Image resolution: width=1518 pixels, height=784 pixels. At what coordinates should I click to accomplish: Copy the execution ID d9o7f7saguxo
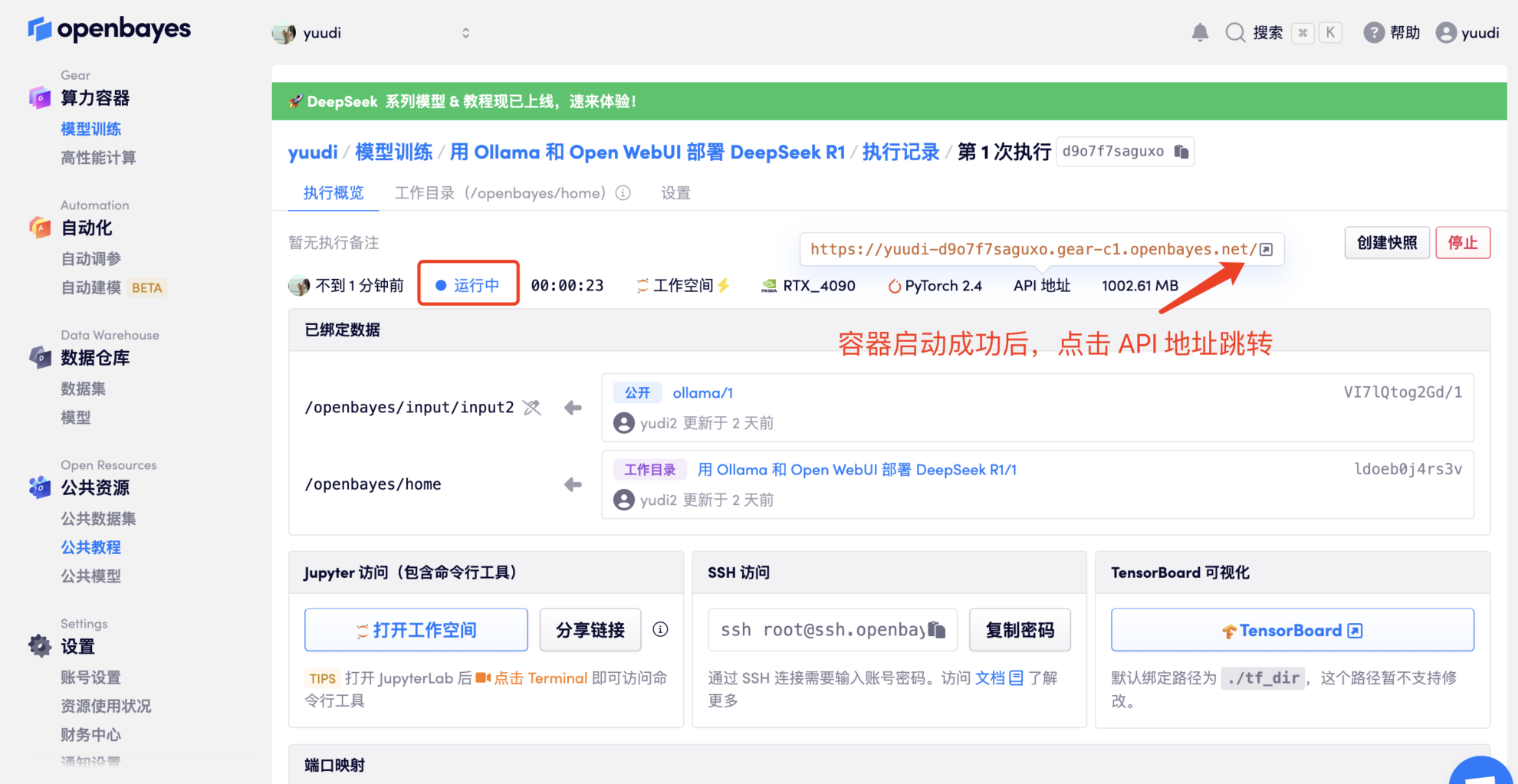pyautogui.click(x=1181, y=152)
